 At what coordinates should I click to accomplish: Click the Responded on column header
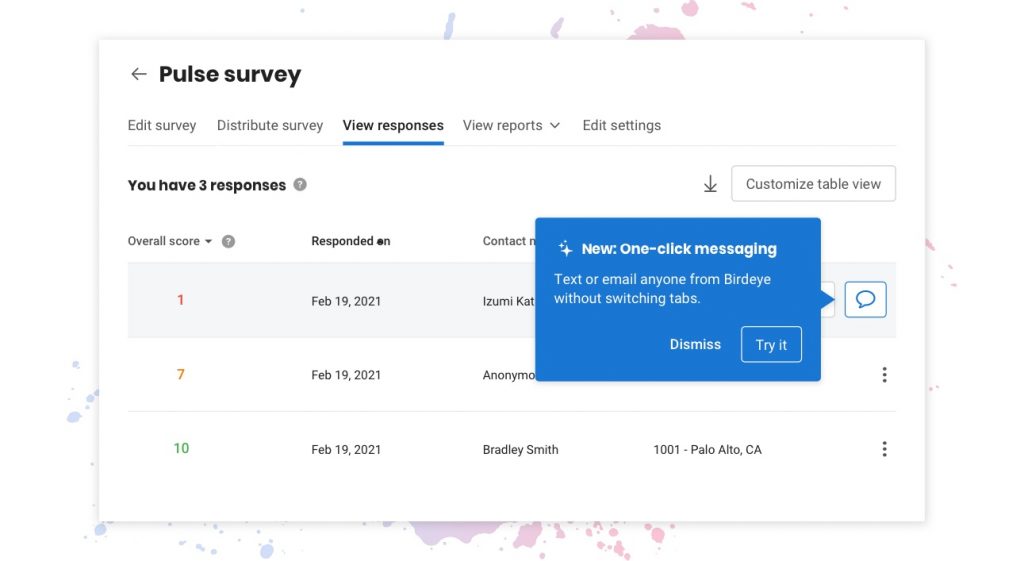351,241
